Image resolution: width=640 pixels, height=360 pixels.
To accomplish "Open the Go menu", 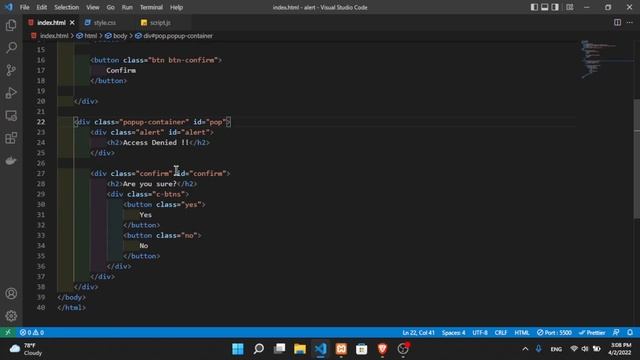I will pos(110,7).
